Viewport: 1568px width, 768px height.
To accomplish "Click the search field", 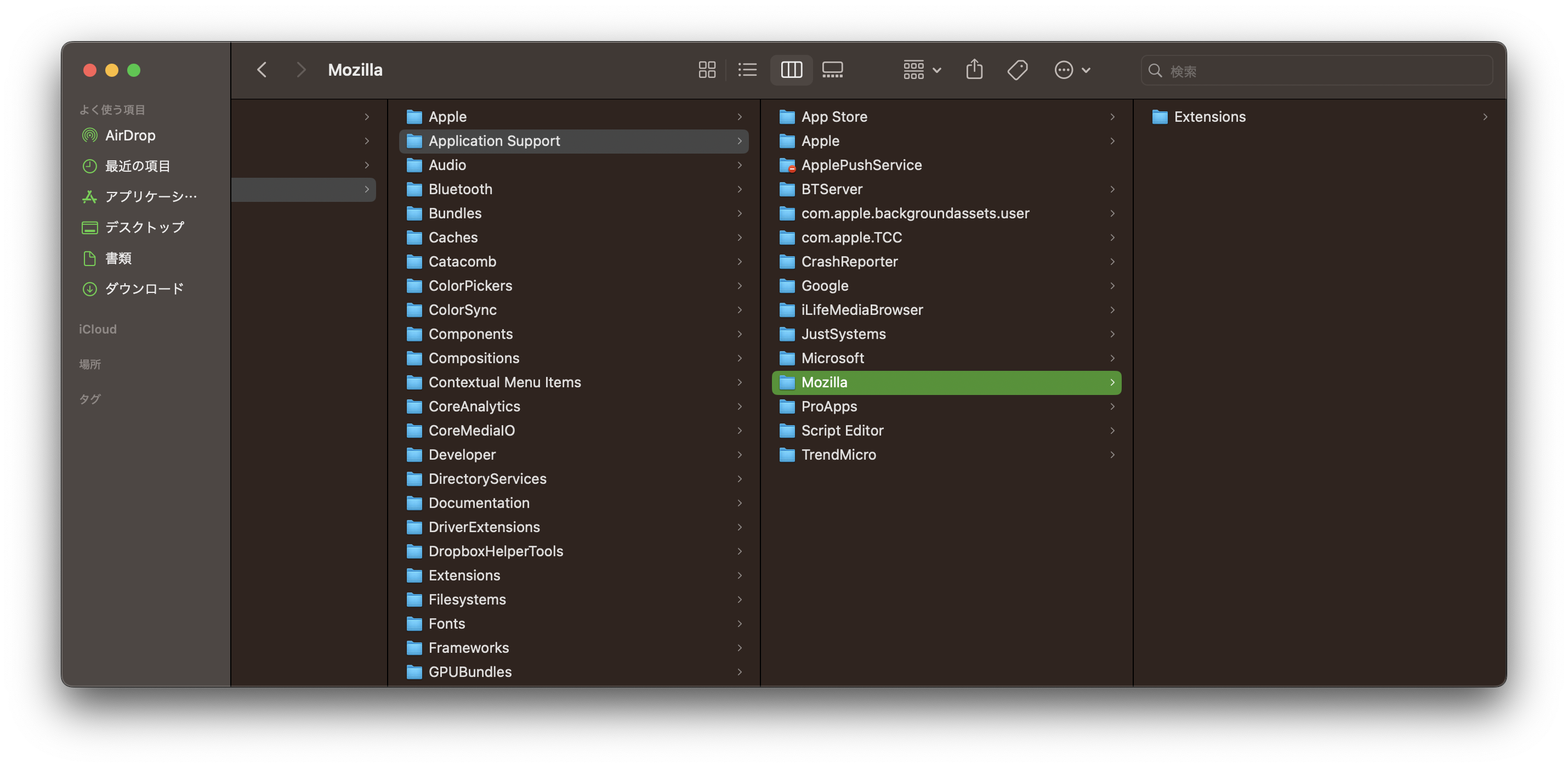I will point(1316,71).
